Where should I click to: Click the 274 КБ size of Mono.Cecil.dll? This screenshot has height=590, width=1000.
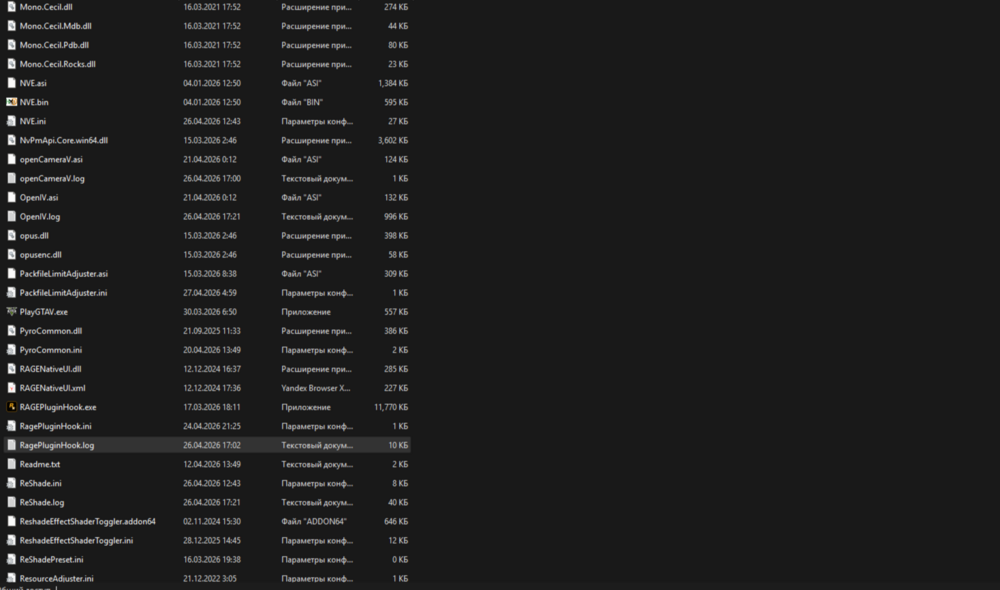point(396,7)
